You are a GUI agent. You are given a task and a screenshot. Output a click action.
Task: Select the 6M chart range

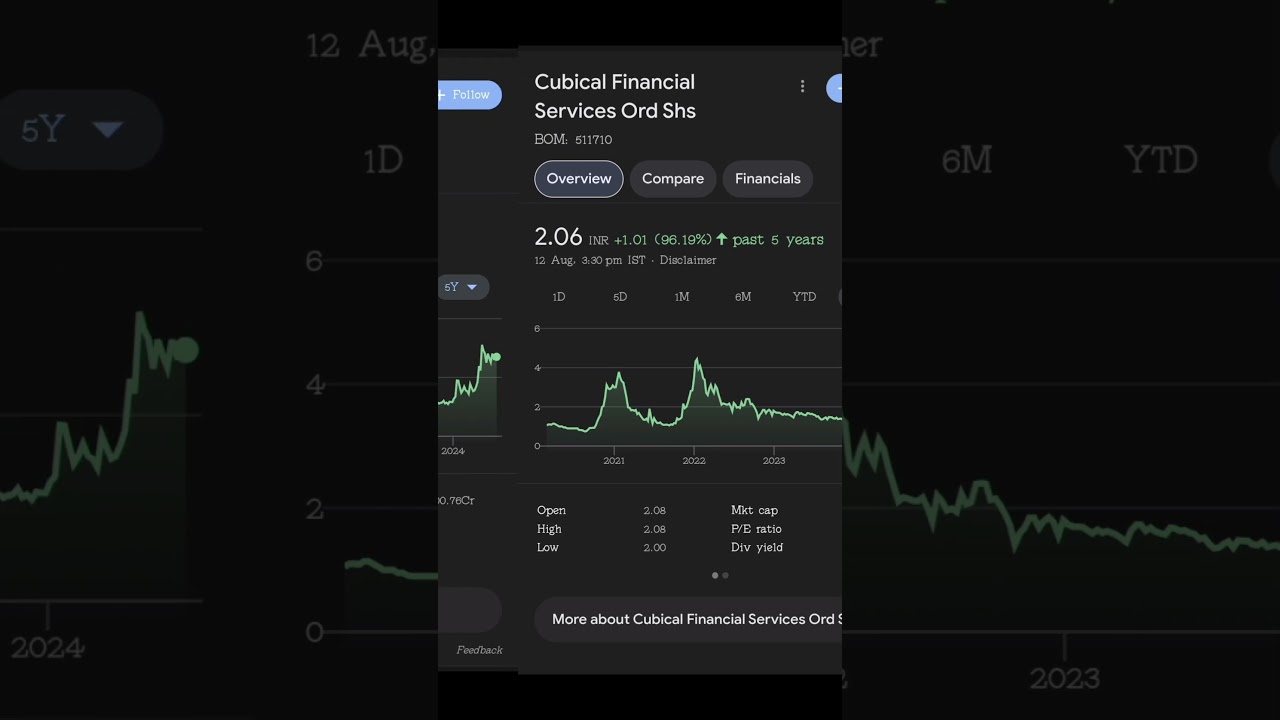tap(743, 297)
